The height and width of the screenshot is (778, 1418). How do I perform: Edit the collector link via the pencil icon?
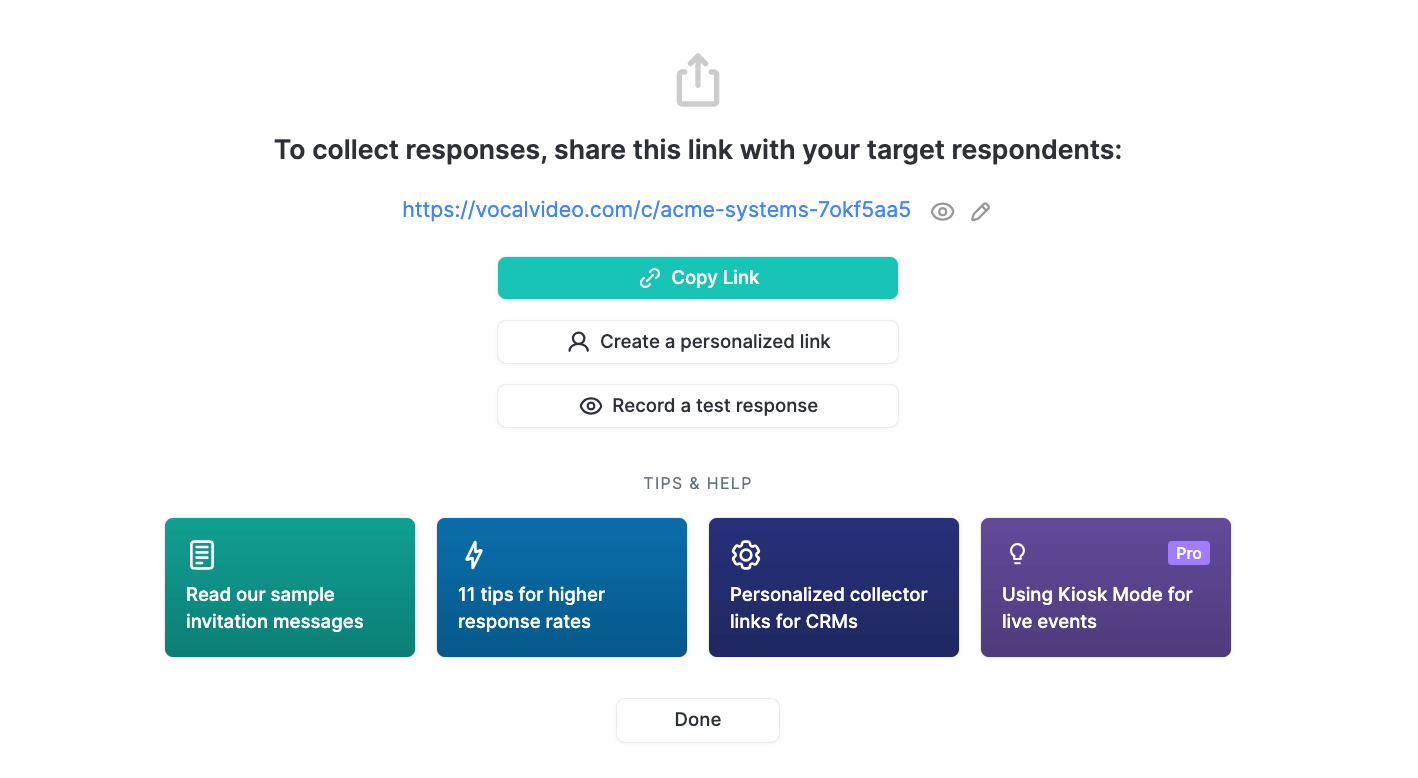point(980,211)
